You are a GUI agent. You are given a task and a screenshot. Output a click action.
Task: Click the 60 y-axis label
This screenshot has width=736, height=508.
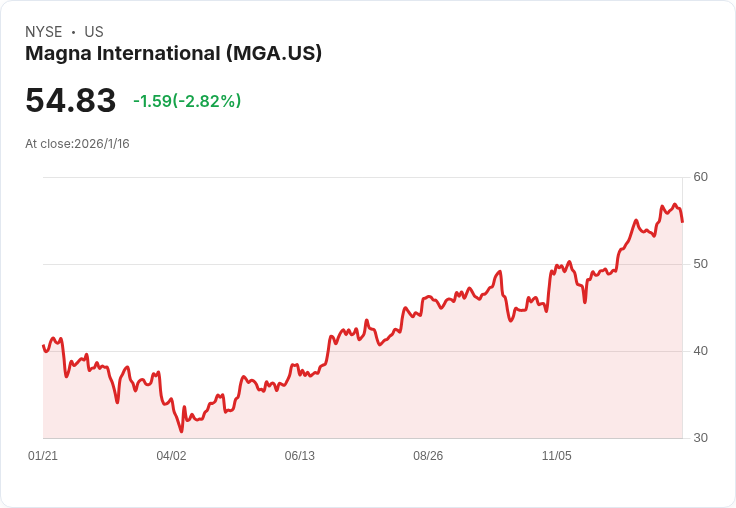700,177
